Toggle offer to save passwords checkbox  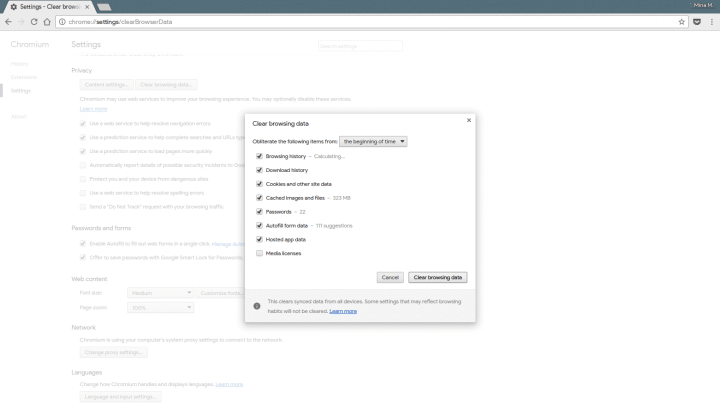(83, 257)
